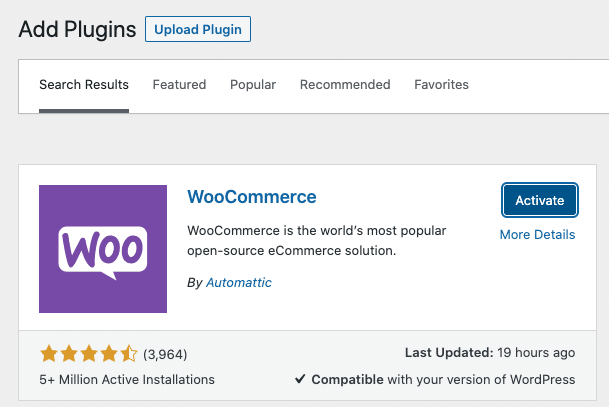
Task: Go to the Favorites tab
Action: [441, 85]
